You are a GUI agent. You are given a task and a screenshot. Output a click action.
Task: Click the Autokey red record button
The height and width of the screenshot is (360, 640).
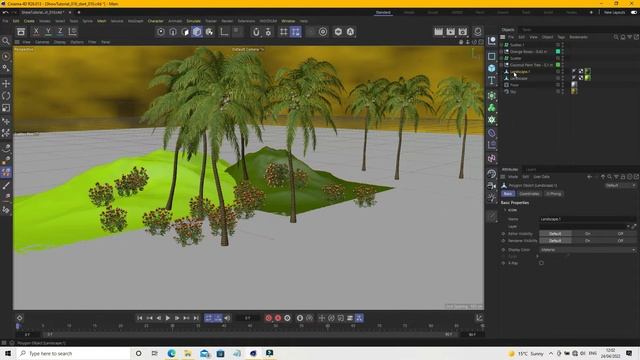point(278,318)
